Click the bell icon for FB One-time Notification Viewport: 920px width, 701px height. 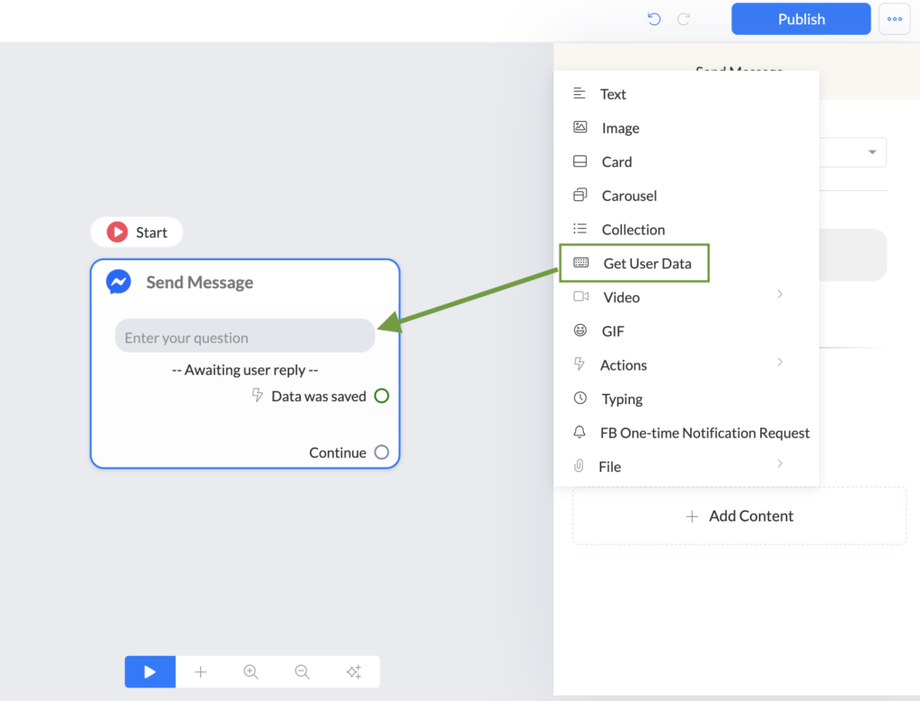tap(579, 432)
